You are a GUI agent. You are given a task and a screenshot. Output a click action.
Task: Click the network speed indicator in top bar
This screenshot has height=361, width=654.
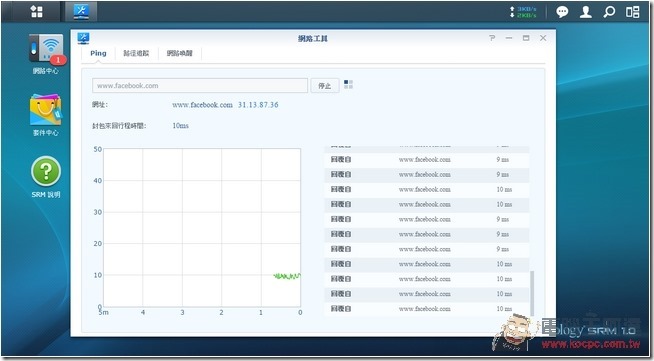(x=523, y=12)
